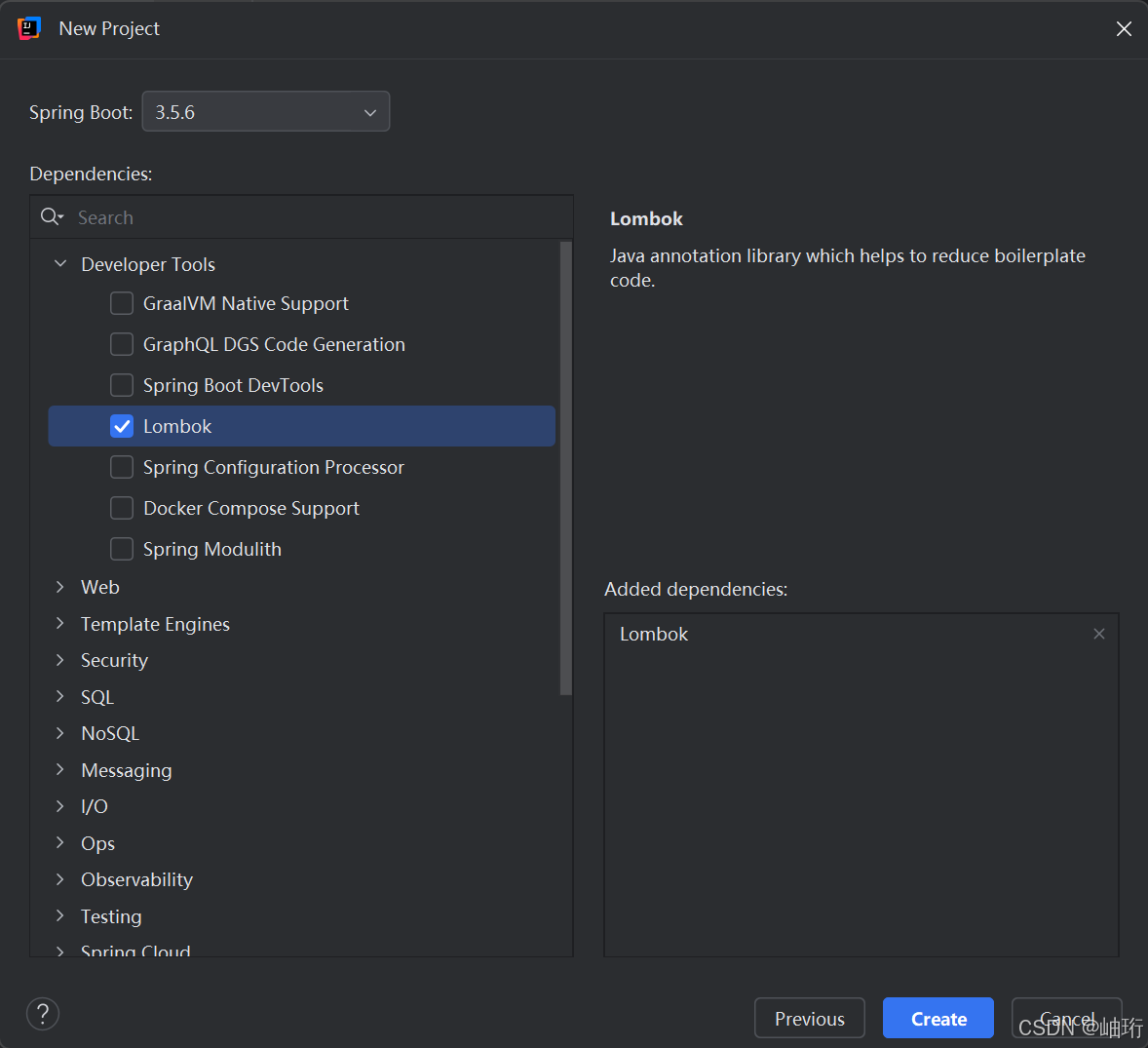Expand the SQL category
The width and height of the screenshot is (1148, 1048).
pyautogui.click(x=60, y=696)
